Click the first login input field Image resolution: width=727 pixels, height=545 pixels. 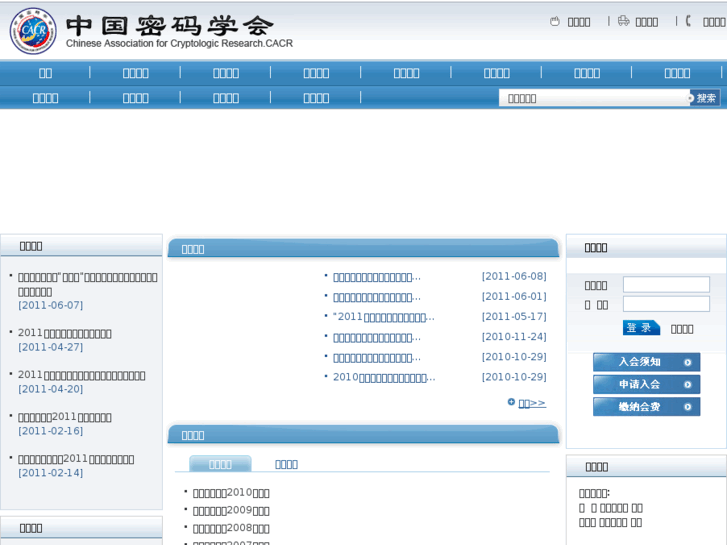point(666,284)
